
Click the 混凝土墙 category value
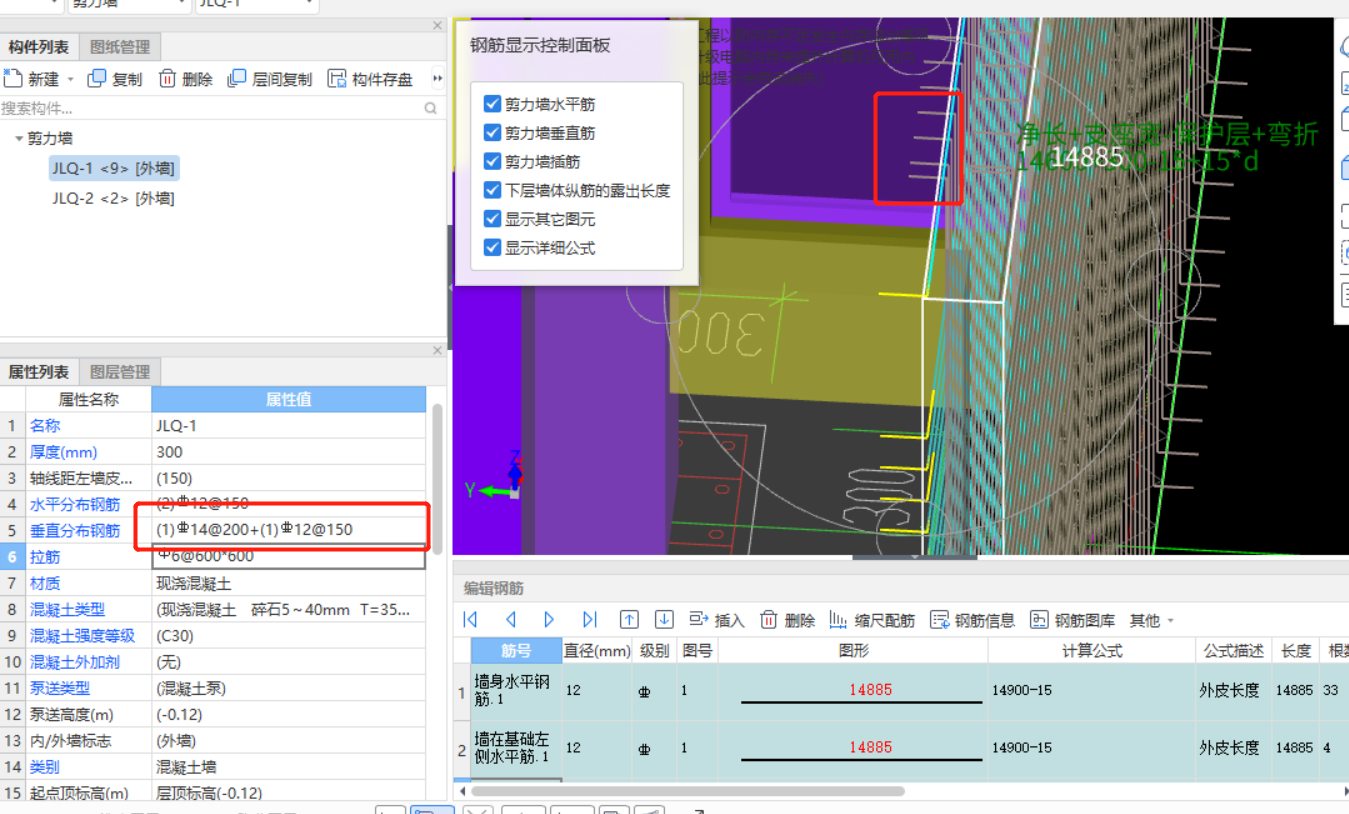(x=186, y=767)
